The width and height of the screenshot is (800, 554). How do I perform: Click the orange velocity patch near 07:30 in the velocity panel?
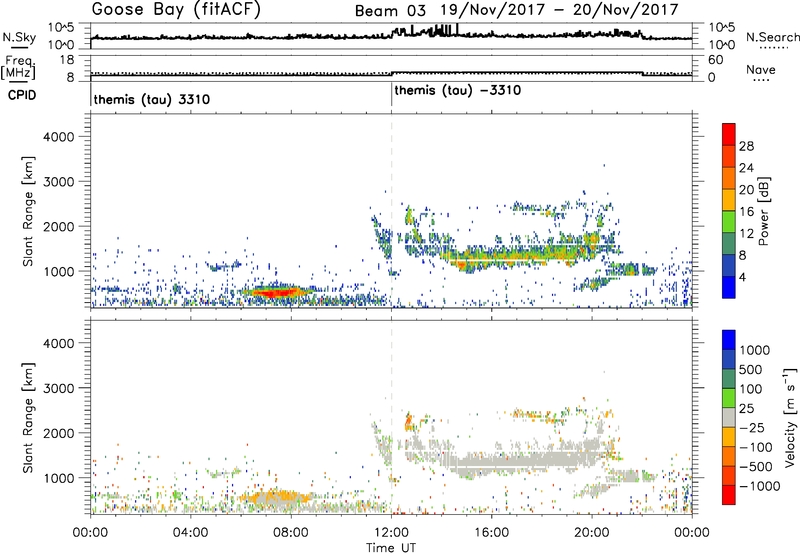(278, 496)
